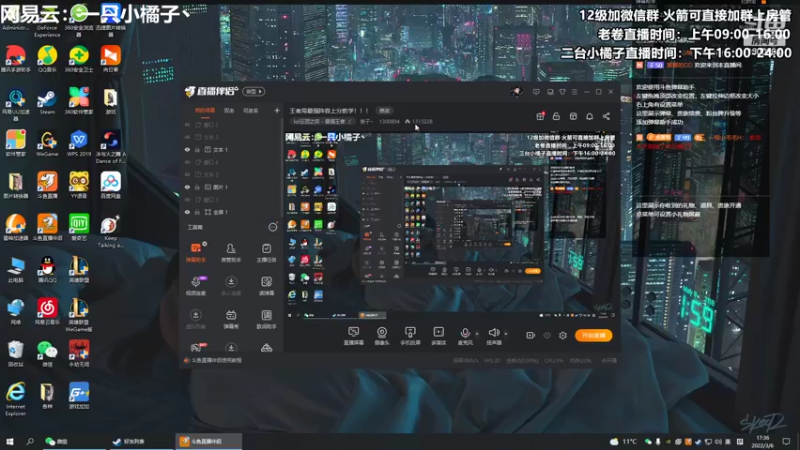Open the message icon in the title bar
This screenshot has width=800, height=450.
[536, 92]
